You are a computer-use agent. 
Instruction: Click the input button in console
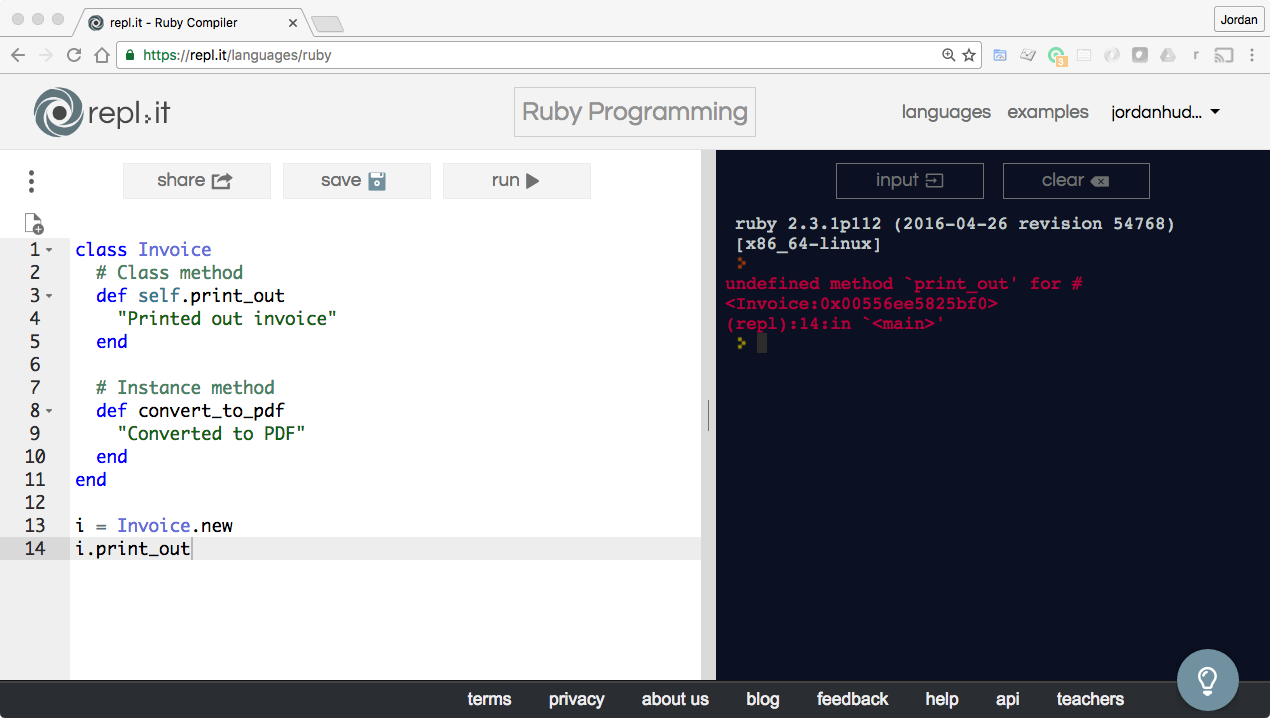click(910, 181)
